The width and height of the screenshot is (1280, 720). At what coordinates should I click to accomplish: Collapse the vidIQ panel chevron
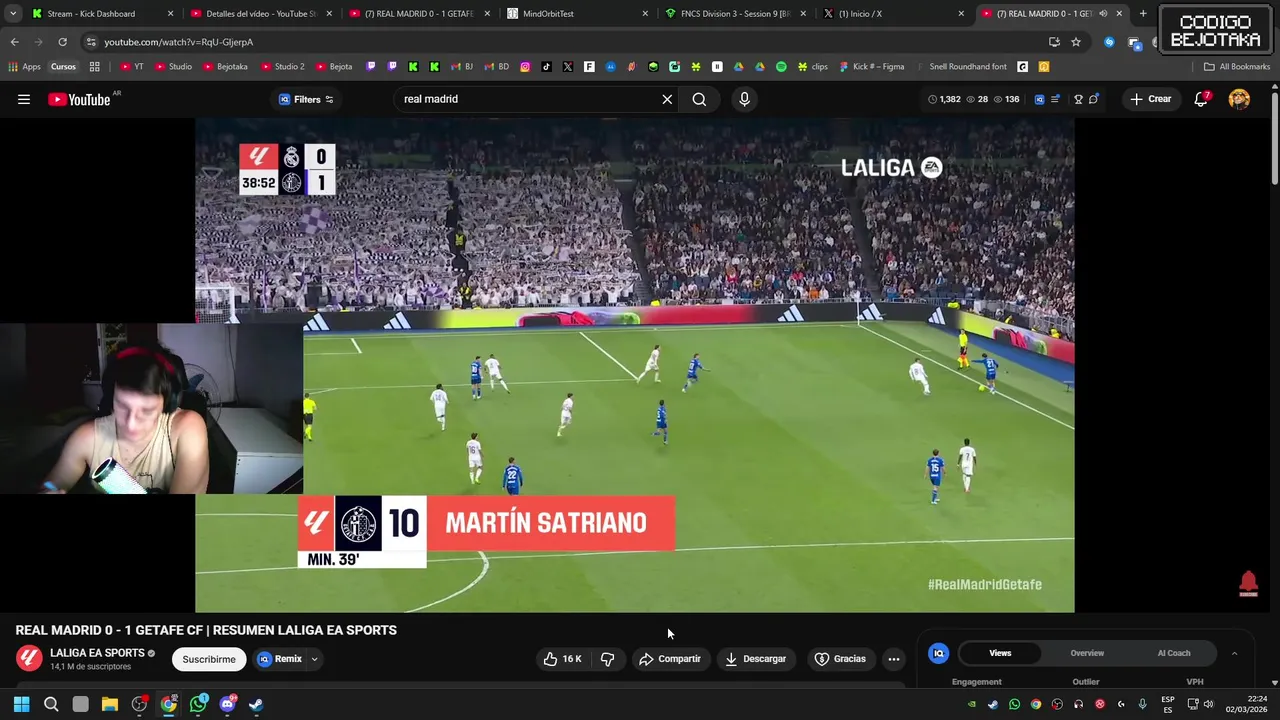tap(1234, 653)
